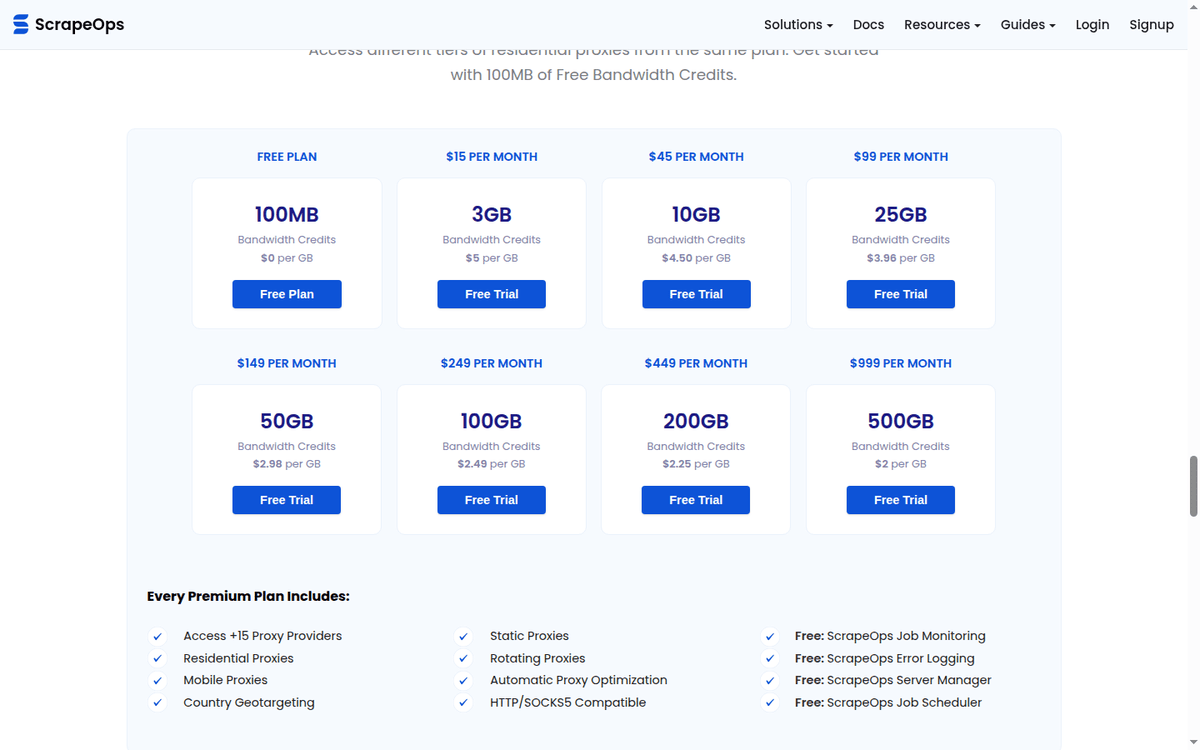1200x750 pixels.
Task: Click checkmark icon beside Access +15 Proxy Providers
Action: (157, 636)
